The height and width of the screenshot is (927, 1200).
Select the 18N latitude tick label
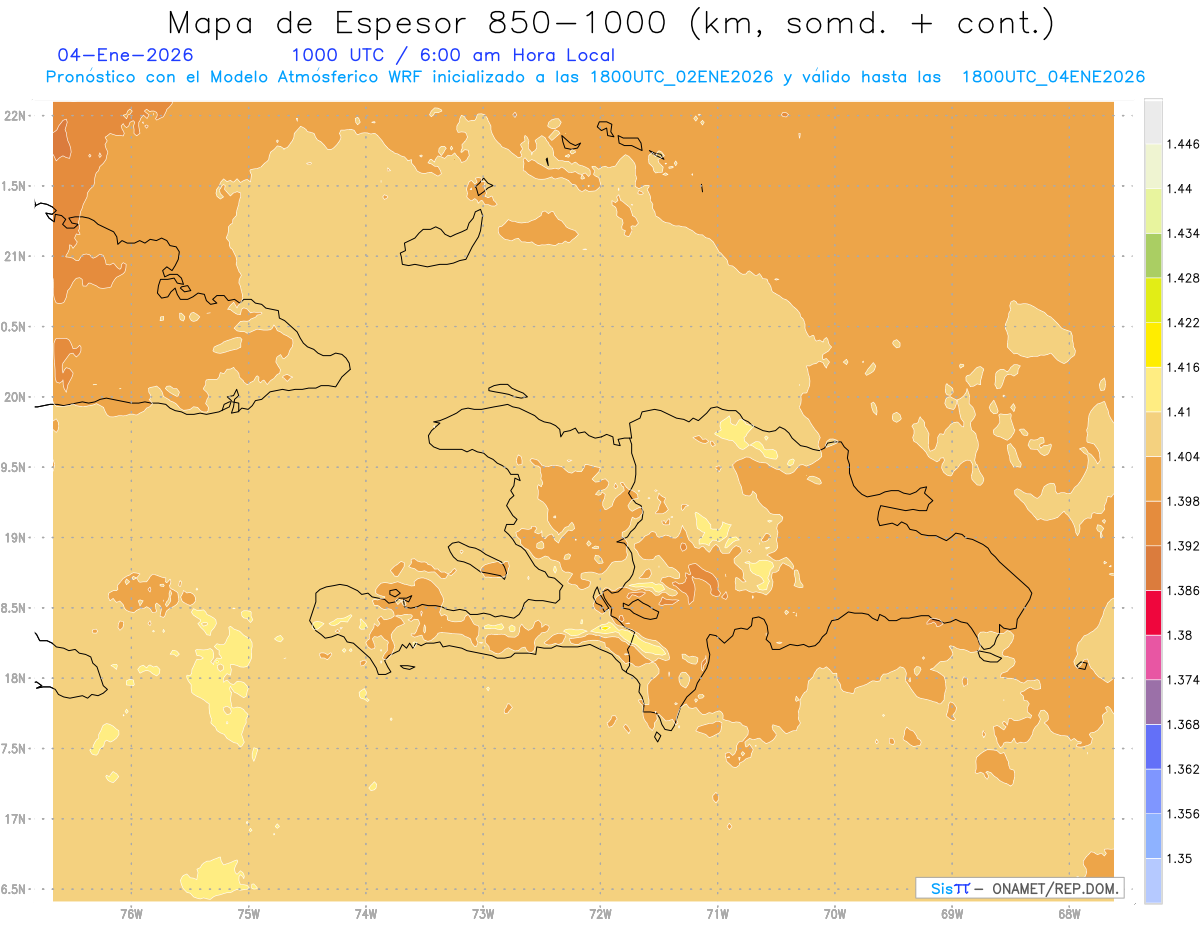[15, 678]
